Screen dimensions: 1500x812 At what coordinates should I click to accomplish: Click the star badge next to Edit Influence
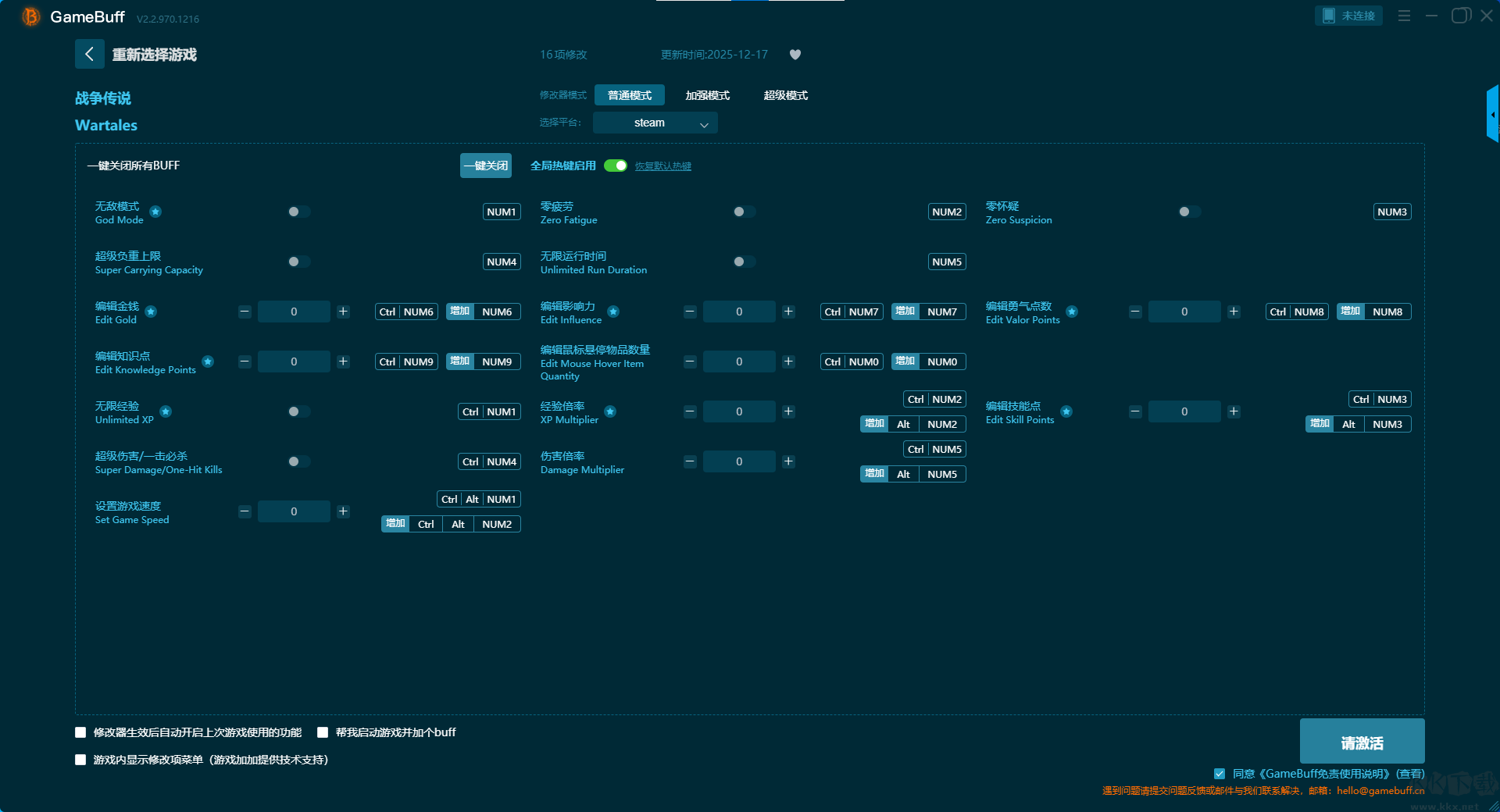point(613,312)
